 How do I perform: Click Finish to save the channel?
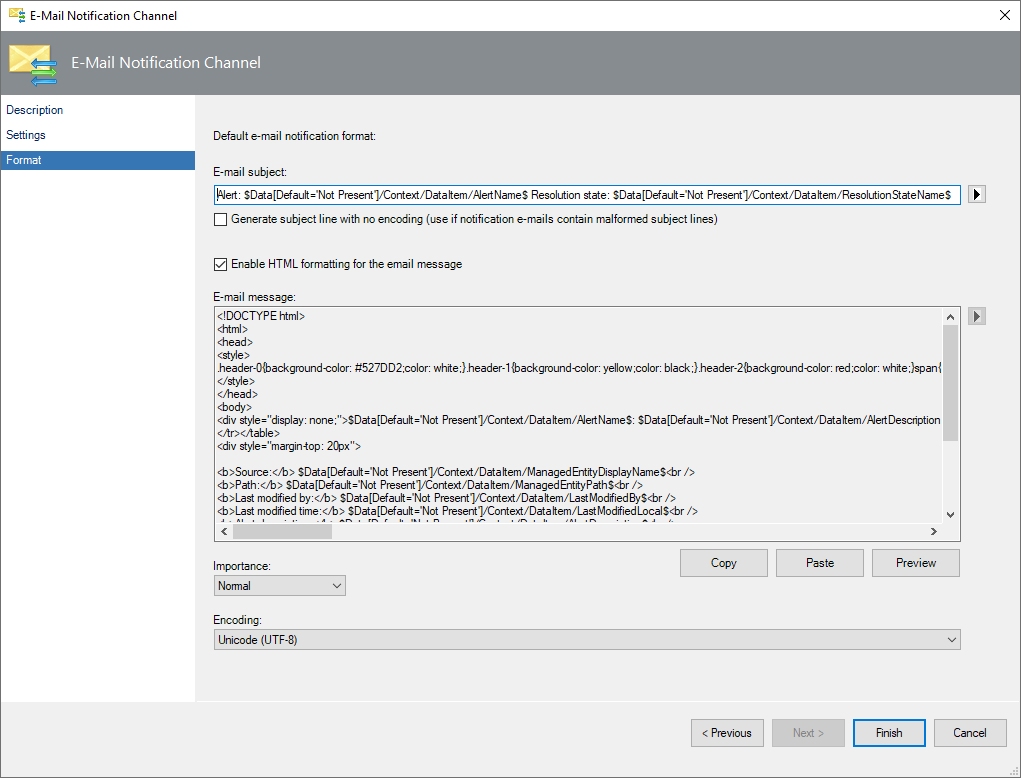(888, 732)
